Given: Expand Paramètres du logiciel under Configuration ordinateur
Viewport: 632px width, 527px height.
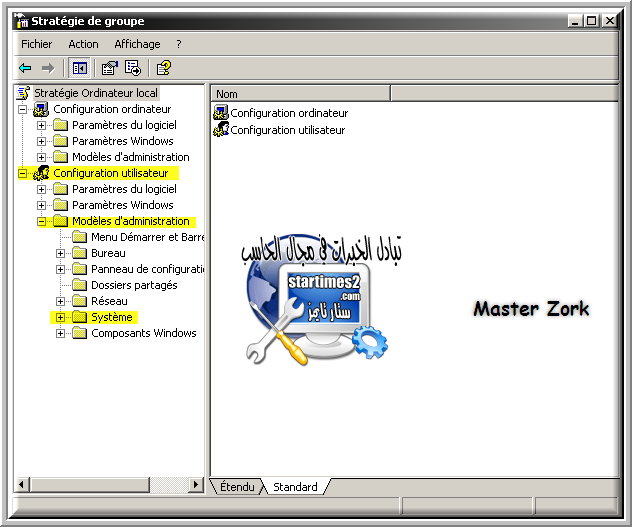Looking at the screenshot, I should (42, 125).
